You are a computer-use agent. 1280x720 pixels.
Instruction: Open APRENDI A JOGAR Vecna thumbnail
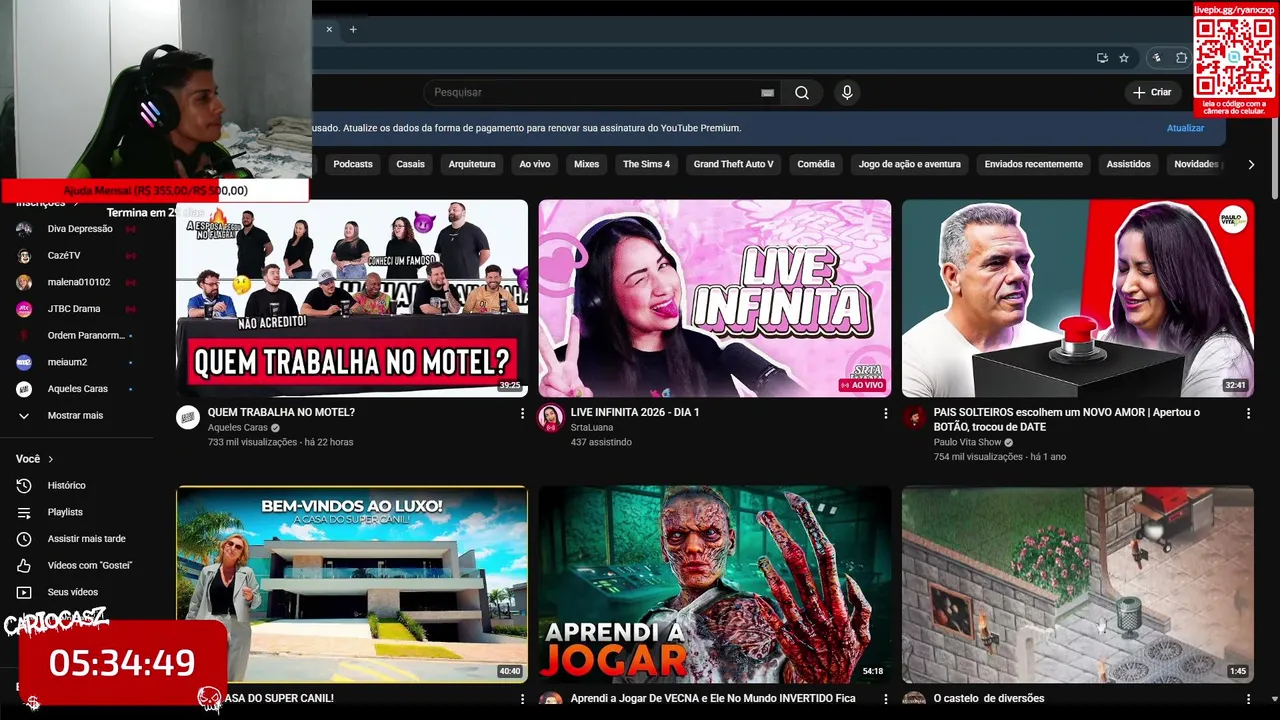click(x=715, y=584)
